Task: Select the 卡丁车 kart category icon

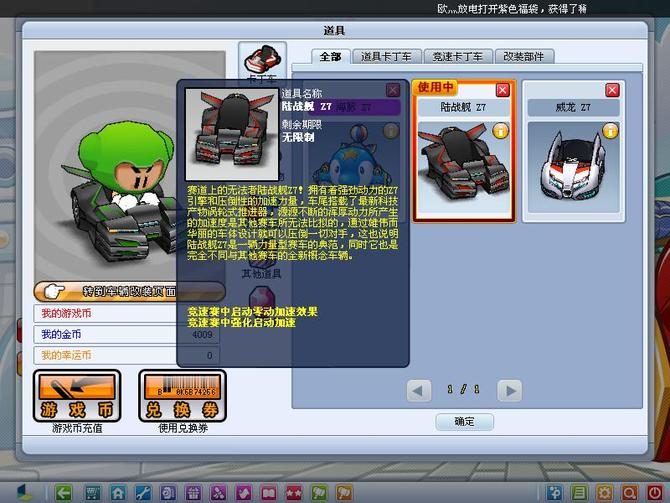Action: [262, 63]
